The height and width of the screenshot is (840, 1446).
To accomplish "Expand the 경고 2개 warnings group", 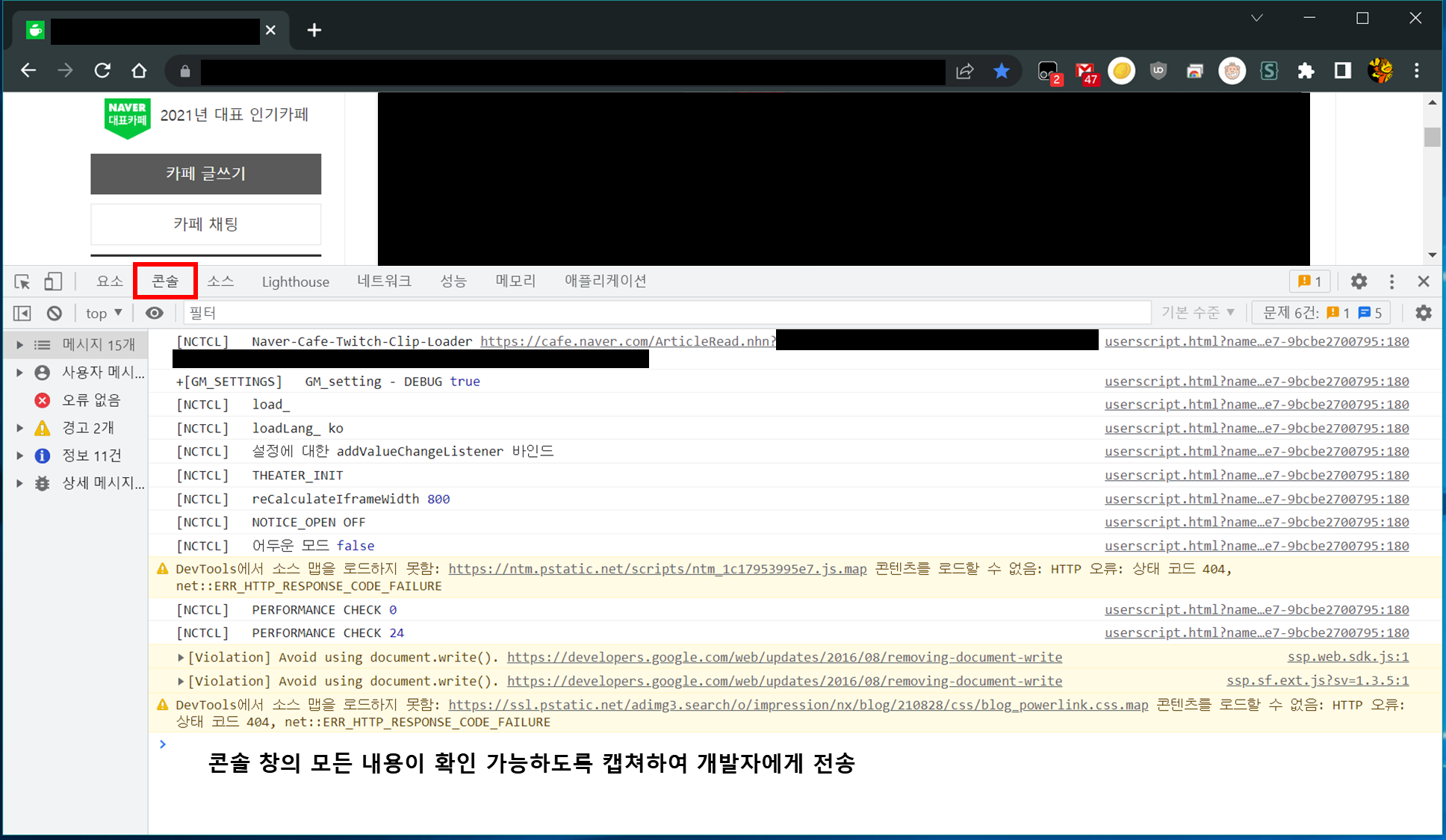I will click(x=20, y=428).
